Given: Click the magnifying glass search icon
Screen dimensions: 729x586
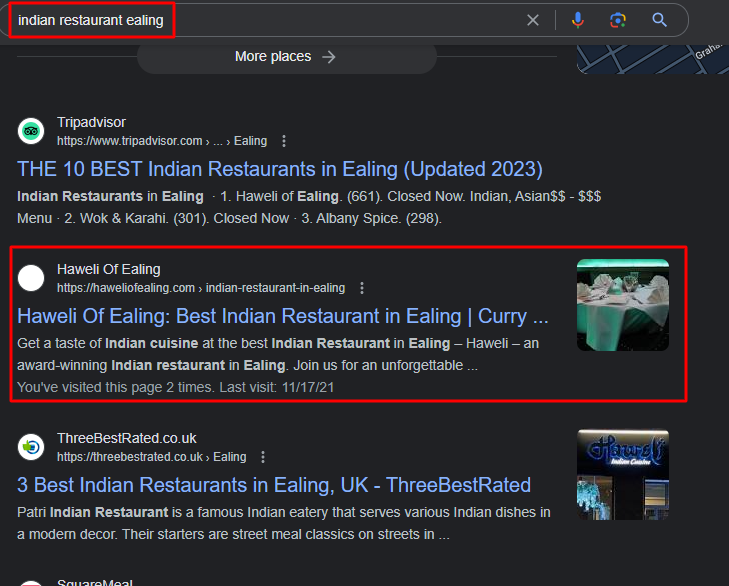Looking at the screenshot, I should (x=659, y=20).
